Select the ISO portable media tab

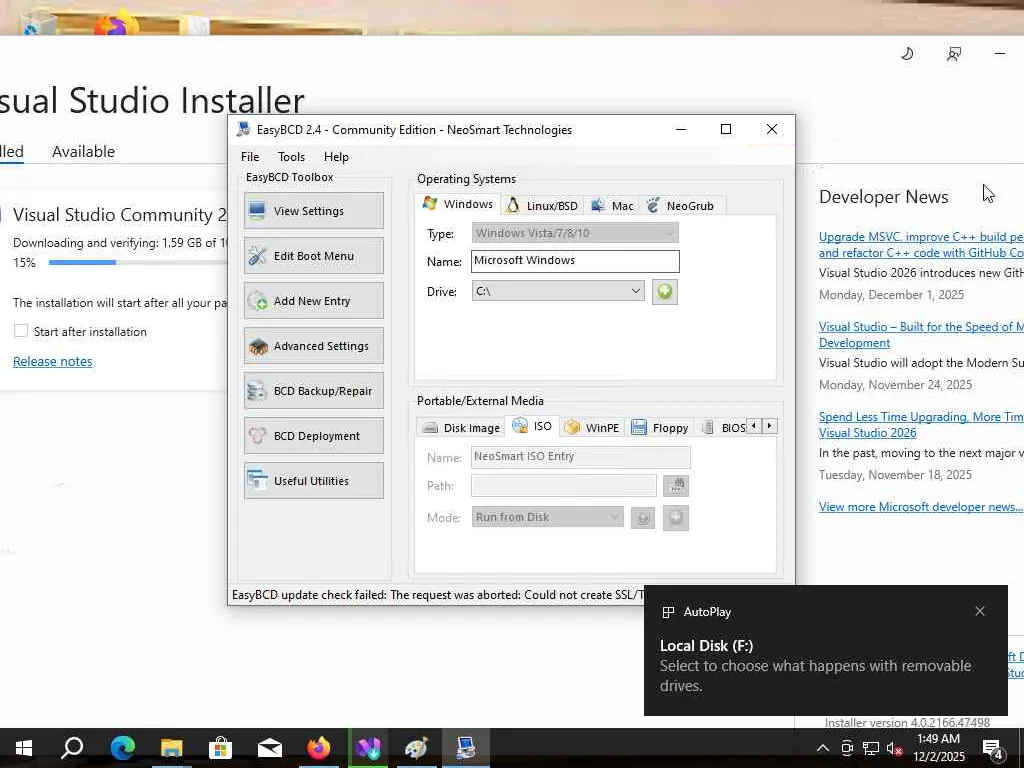point(532,426)
